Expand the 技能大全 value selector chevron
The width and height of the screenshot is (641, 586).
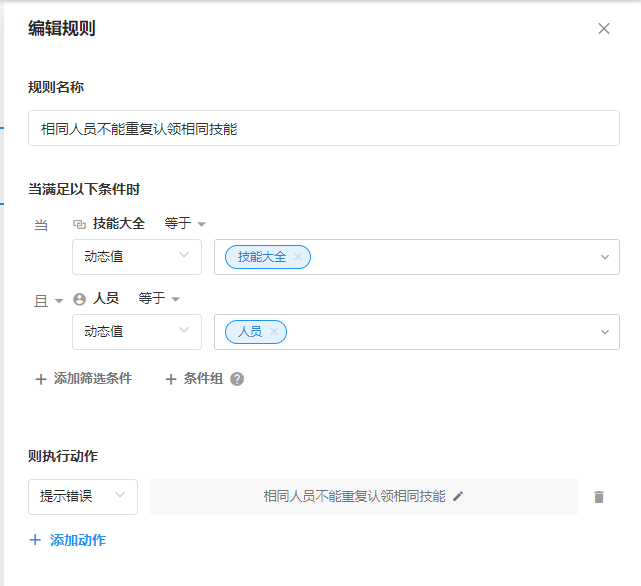(x=604, y=257)
